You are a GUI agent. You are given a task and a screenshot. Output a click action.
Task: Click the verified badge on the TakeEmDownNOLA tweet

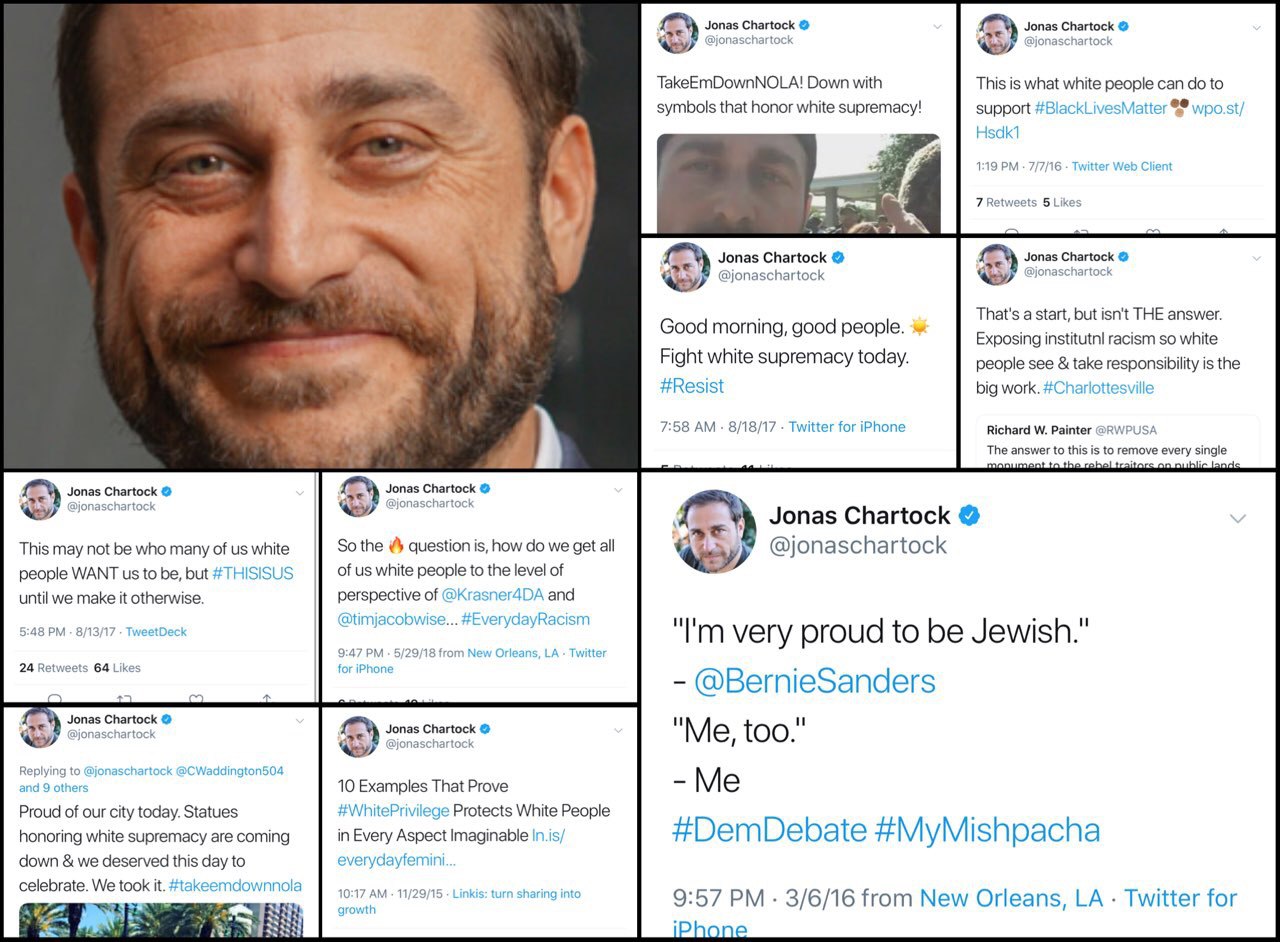coord(804,25)
